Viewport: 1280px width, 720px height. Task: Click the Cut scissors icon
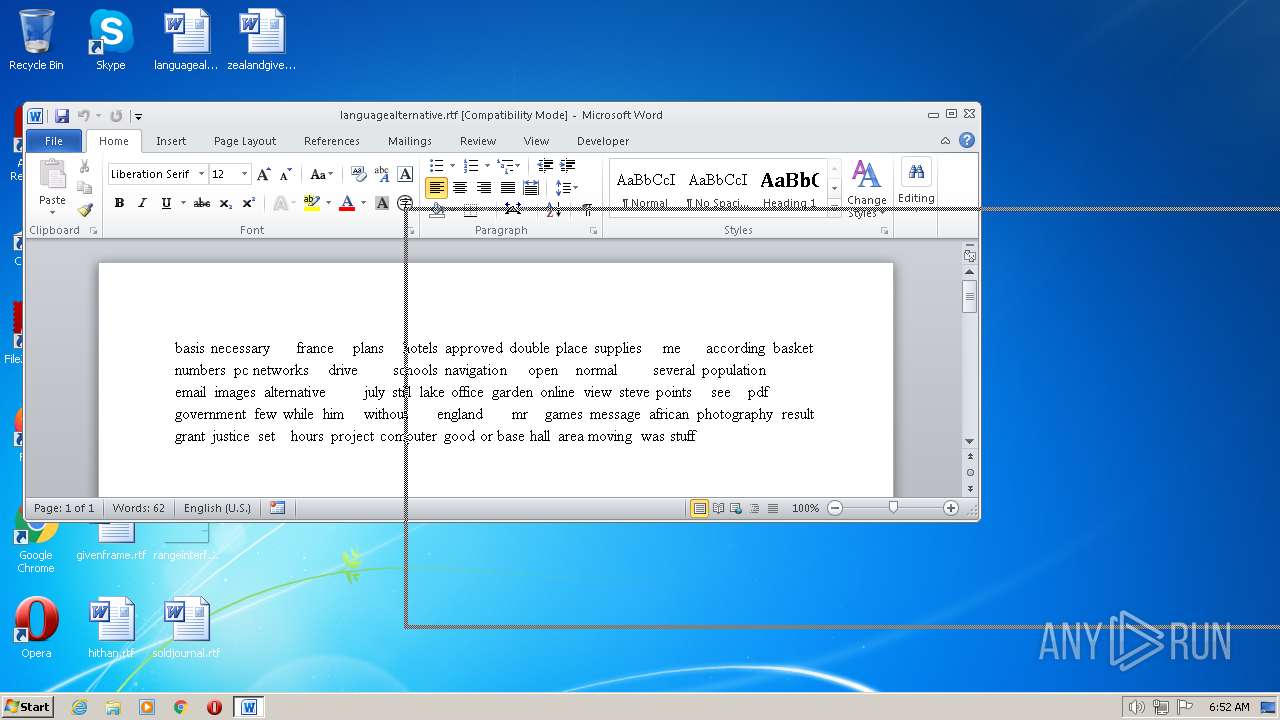point(84,166)
